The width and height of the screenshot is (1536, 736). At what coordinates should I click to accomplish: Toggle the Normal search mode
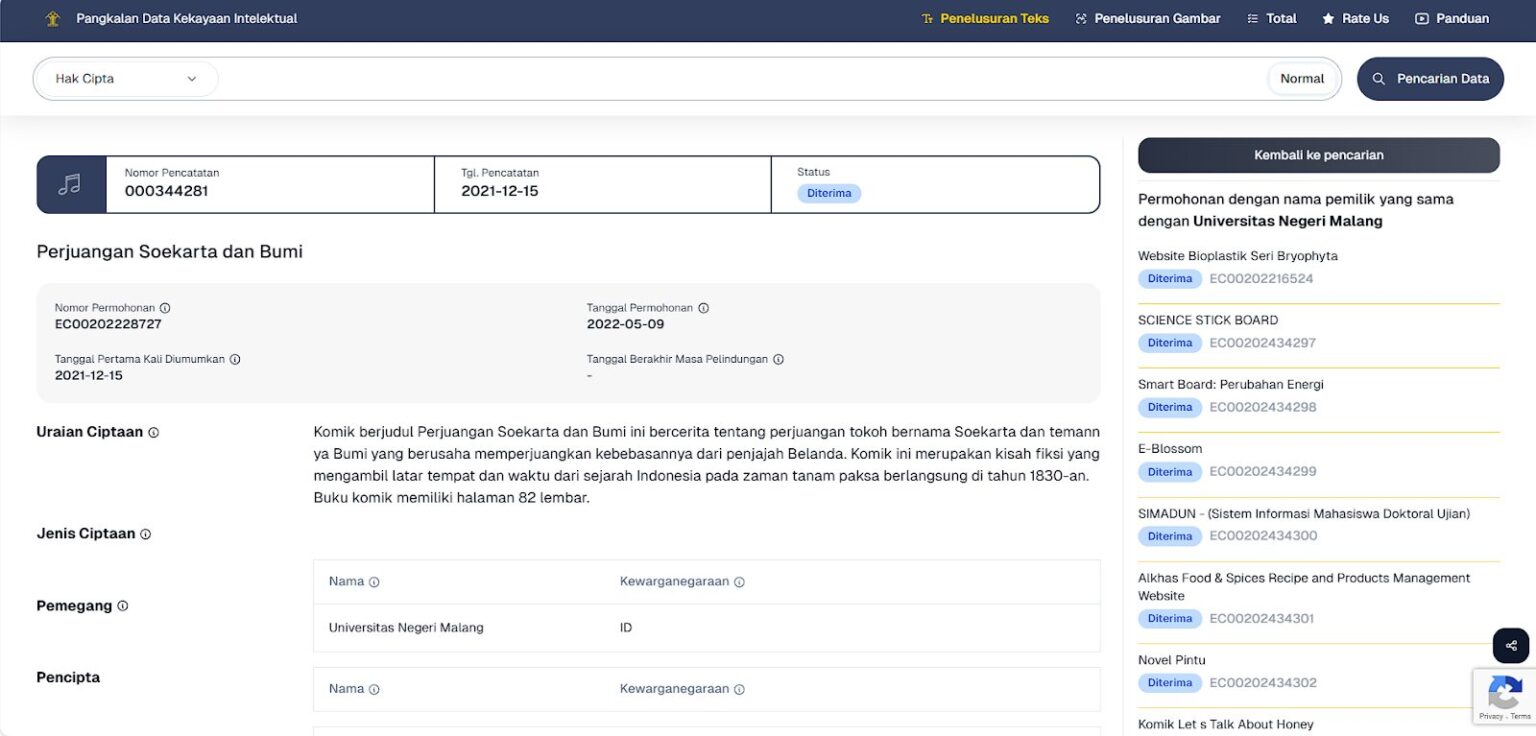click(x=1302, y=77)
